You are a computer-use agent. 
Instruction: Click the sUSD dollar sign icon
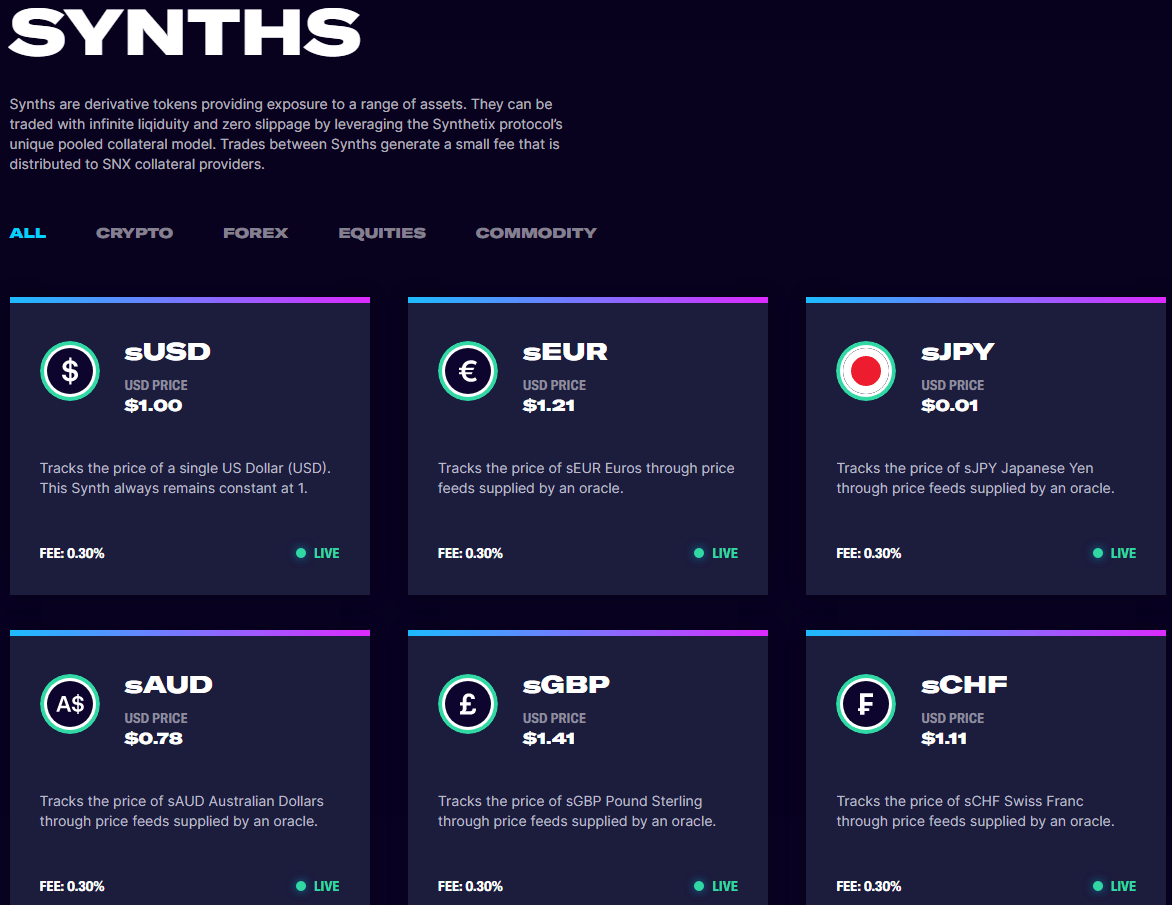[69, 371]
